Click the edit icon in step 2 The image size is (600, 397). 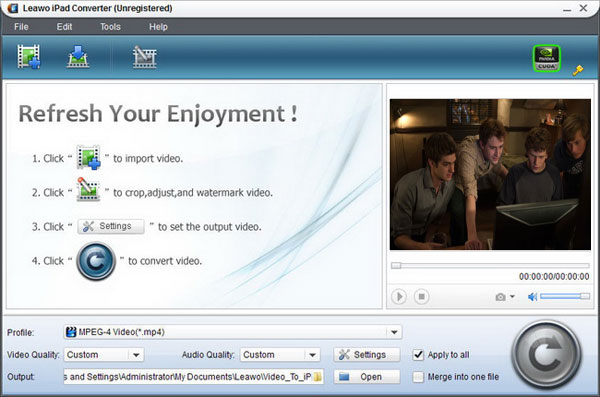[x=88, y=189]
